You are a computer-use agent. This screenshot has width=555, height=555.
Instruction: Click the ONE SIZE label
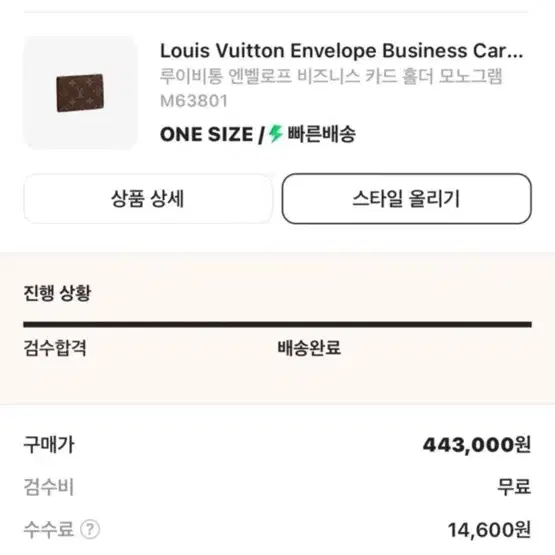206,135
